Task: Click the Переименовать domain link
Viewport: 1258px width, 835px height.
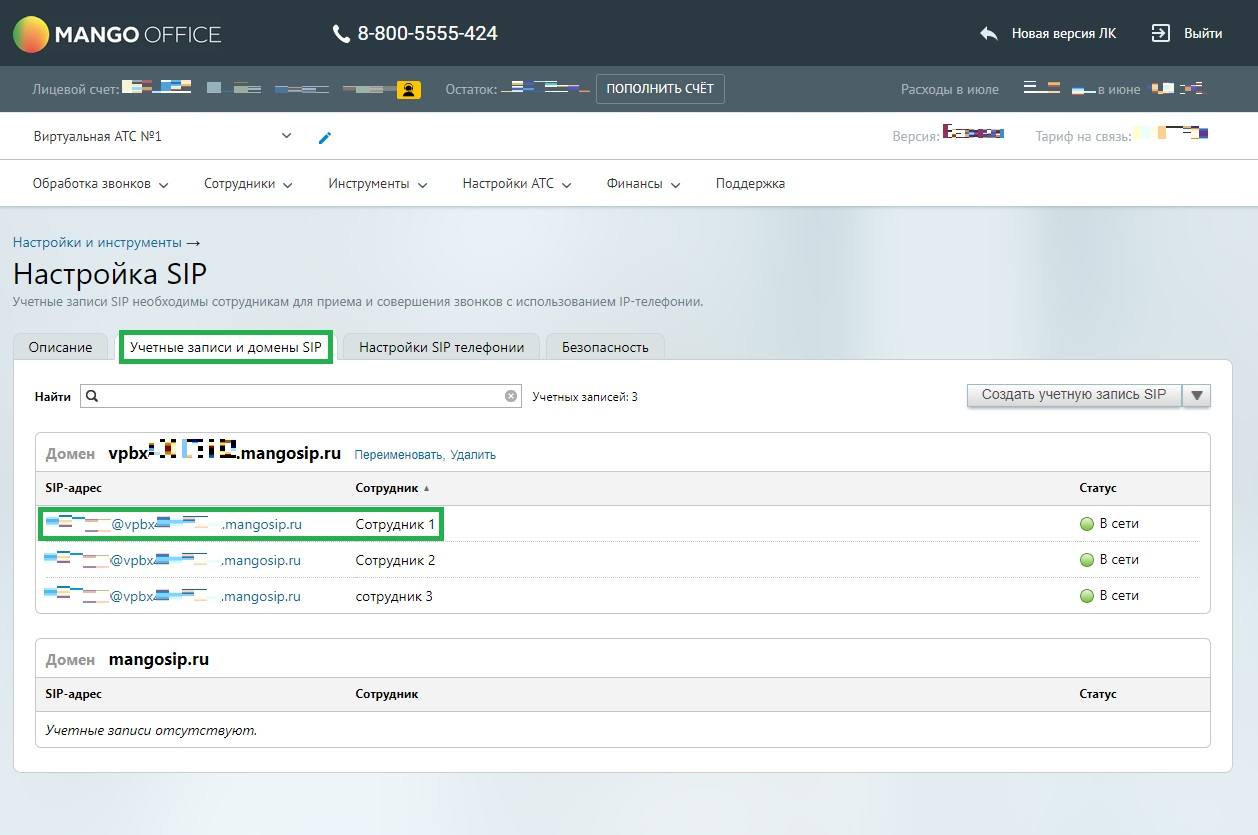Action: pos(399,455)
